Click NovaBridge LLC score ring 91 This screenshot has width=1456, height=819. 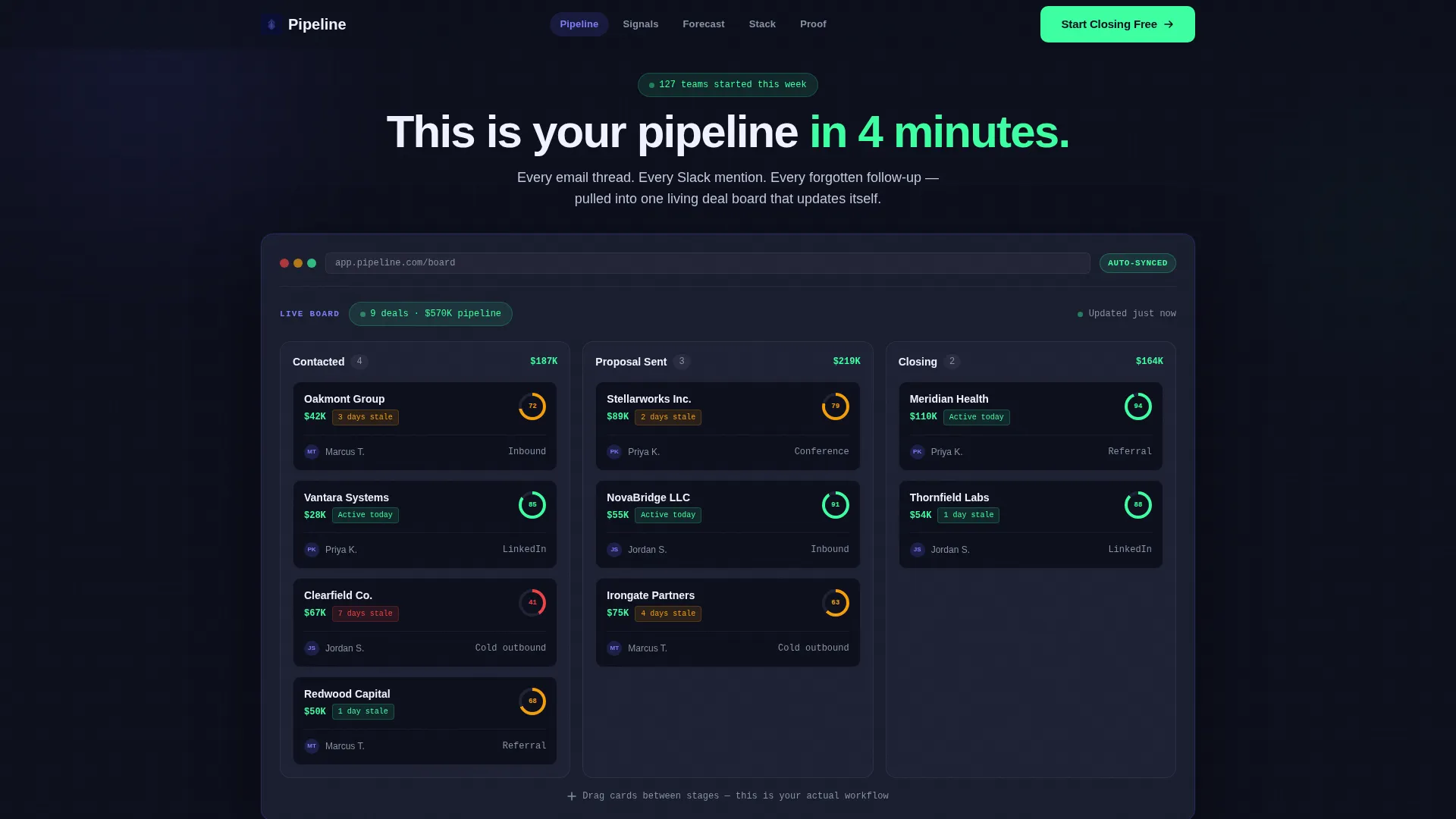tap(835, 505)
